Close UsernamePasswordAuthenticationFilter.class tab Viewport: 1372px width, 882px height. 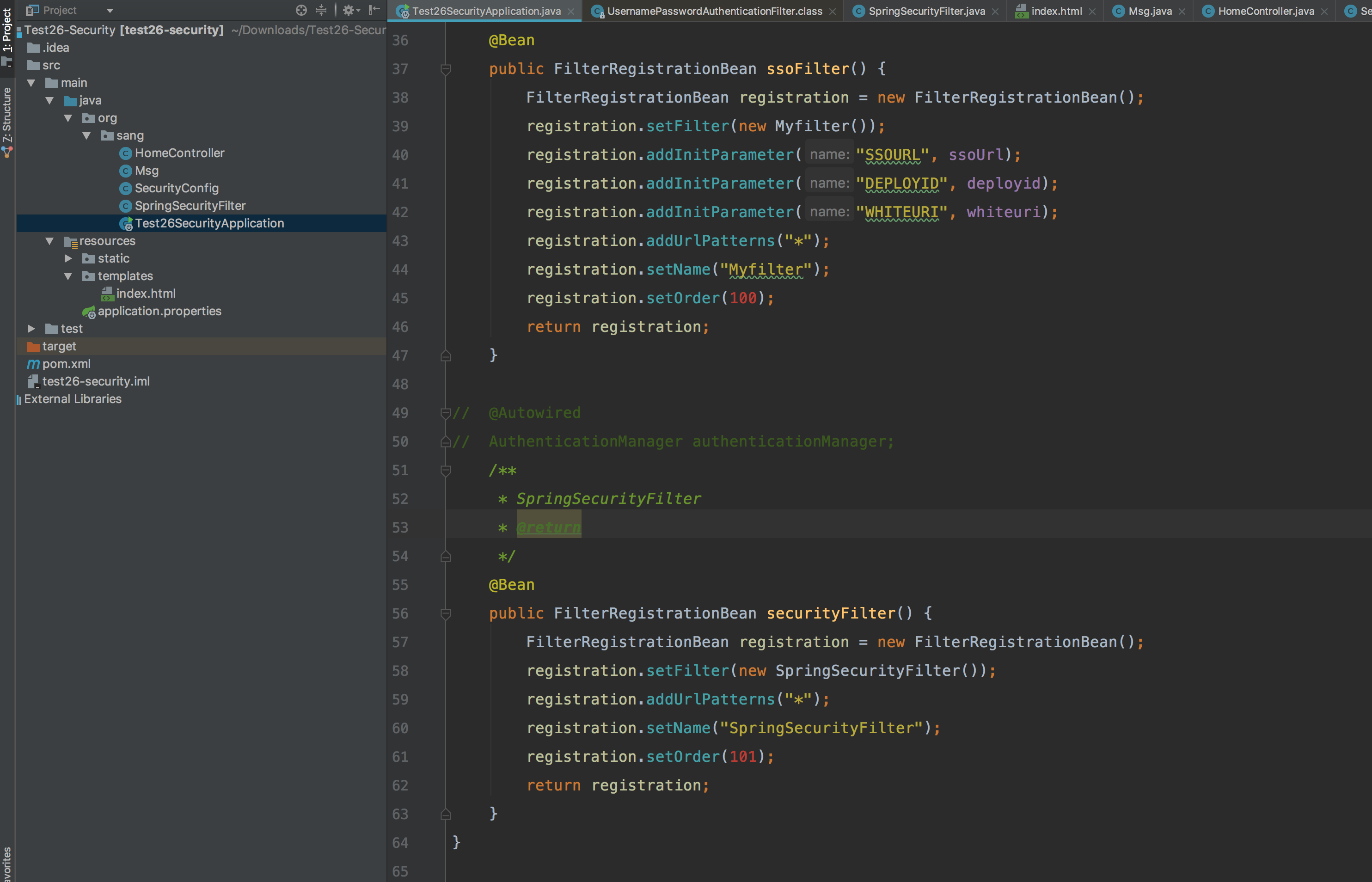(x=832, y=12)
